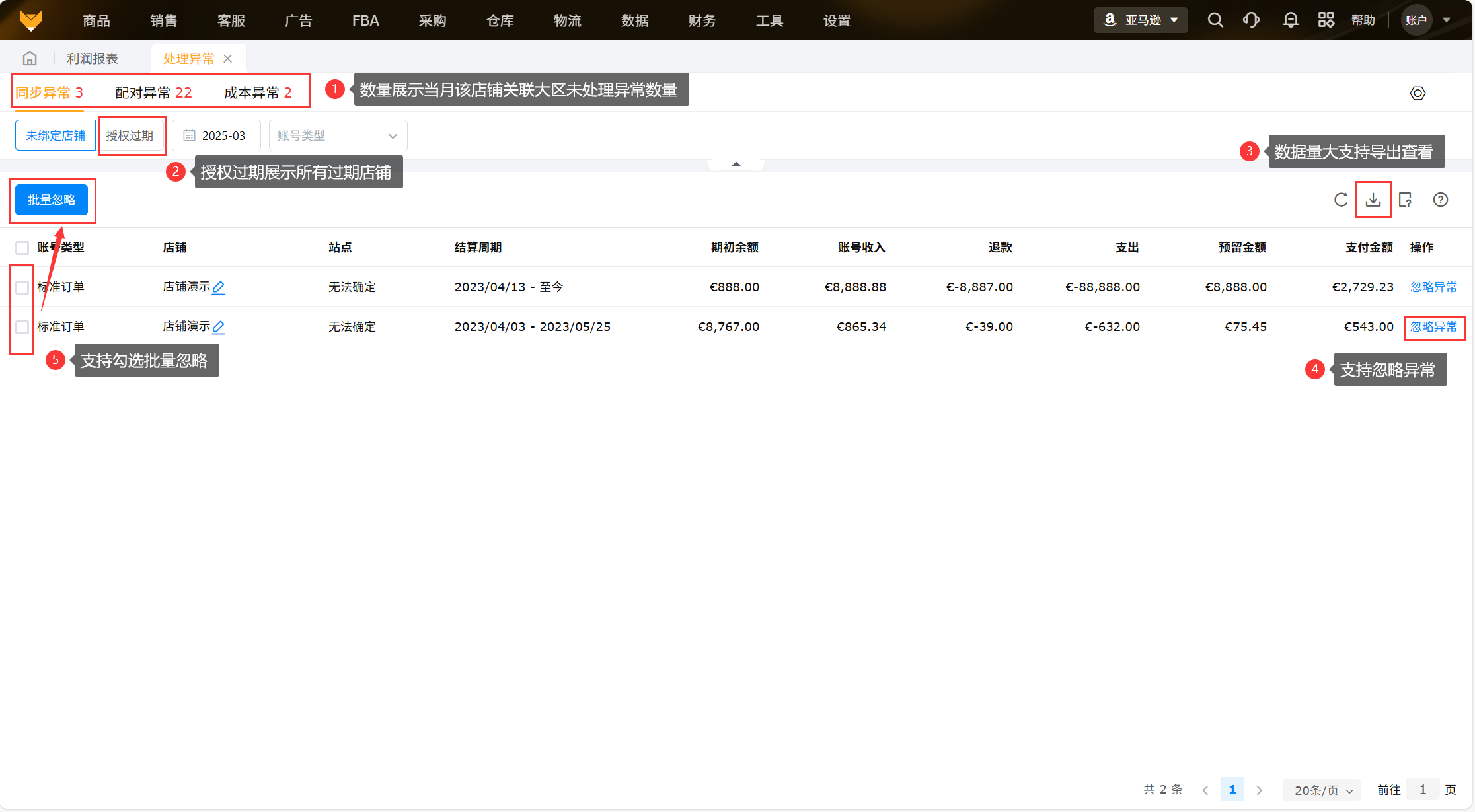Open customer support headset icon

pyautogui.click(x=1251, y=20)
